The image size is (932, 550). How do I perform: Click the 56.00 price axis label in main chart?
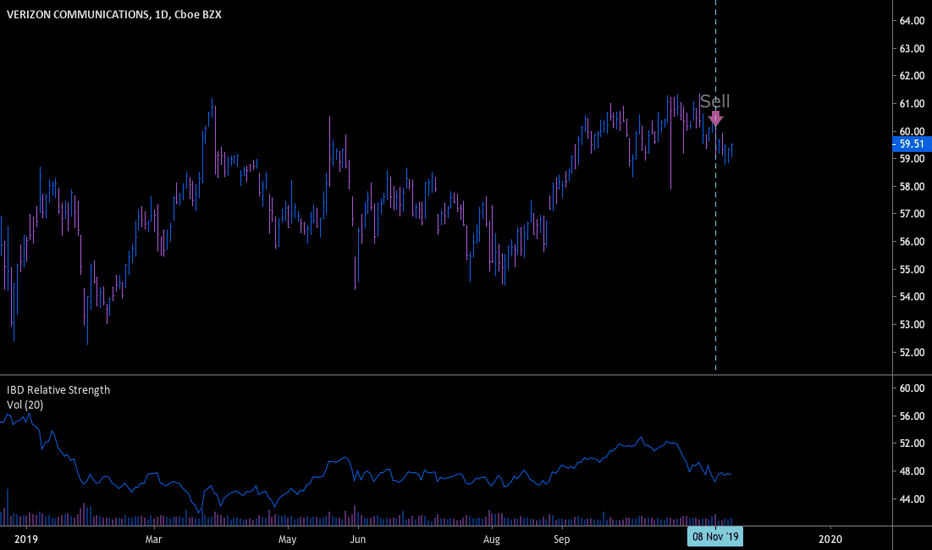tap(912, 242)
